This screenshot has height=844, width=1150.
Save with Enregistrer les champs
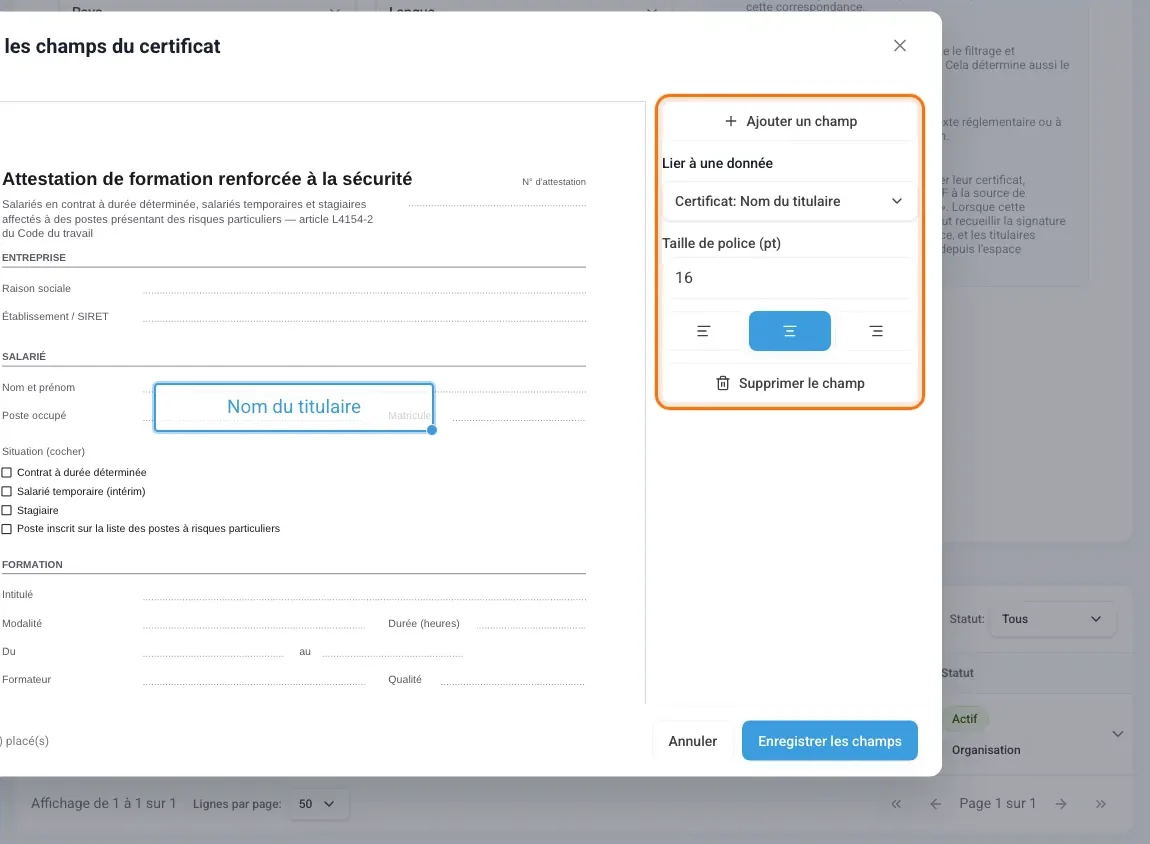(x=829, y=741)
